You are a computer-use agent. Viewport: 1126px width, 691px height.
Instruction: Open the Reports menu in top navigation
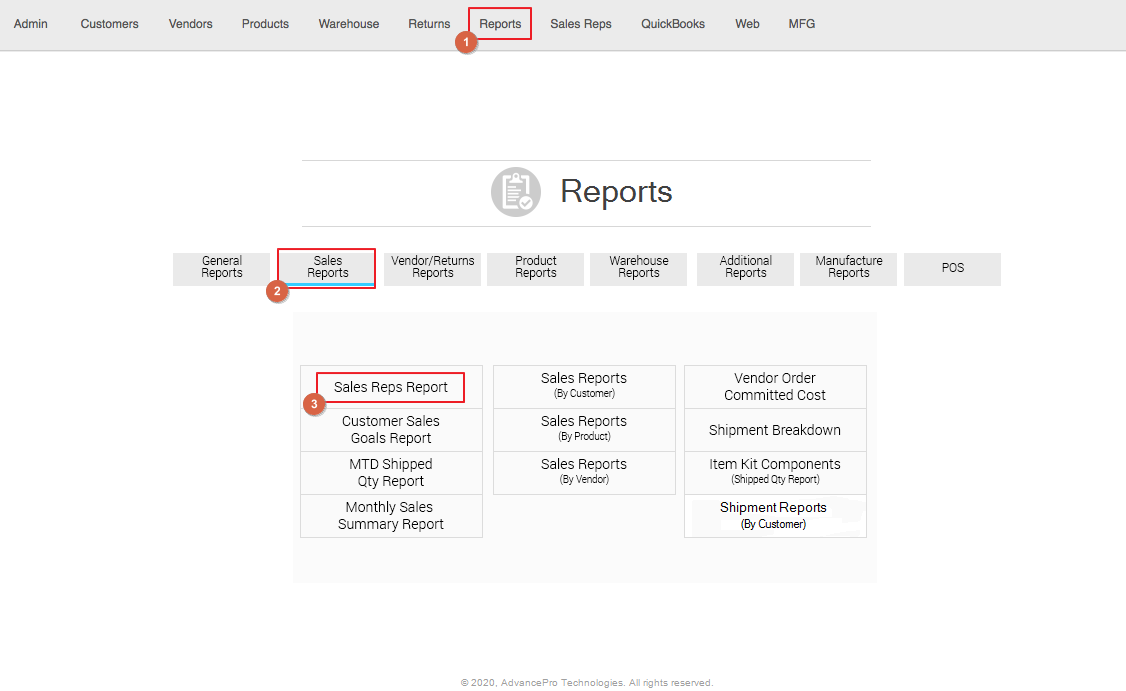pos(500,24)
